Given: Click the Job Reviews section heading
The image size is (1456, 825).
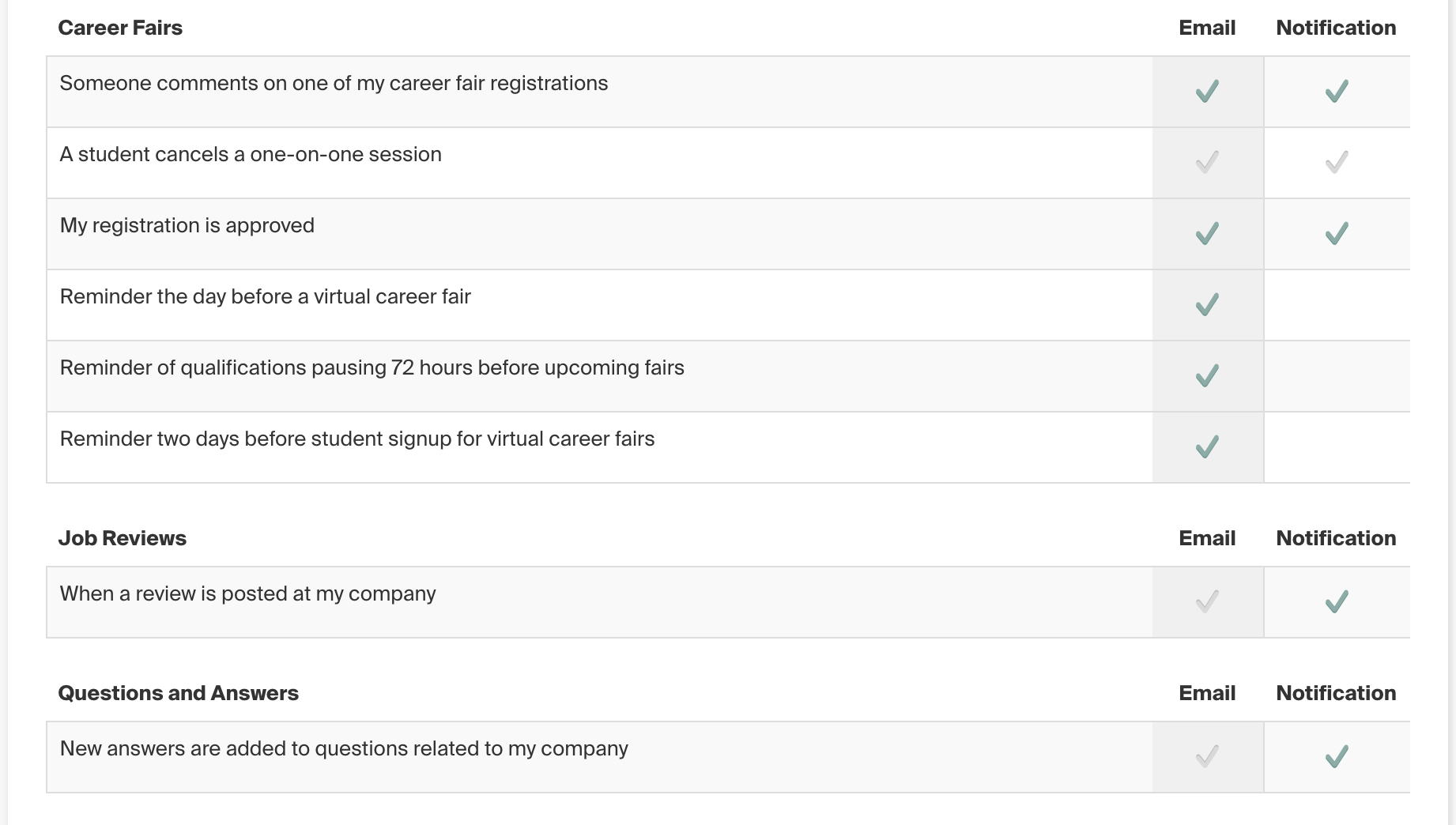Looking at the screenshot, I should [x=123, y=538].
